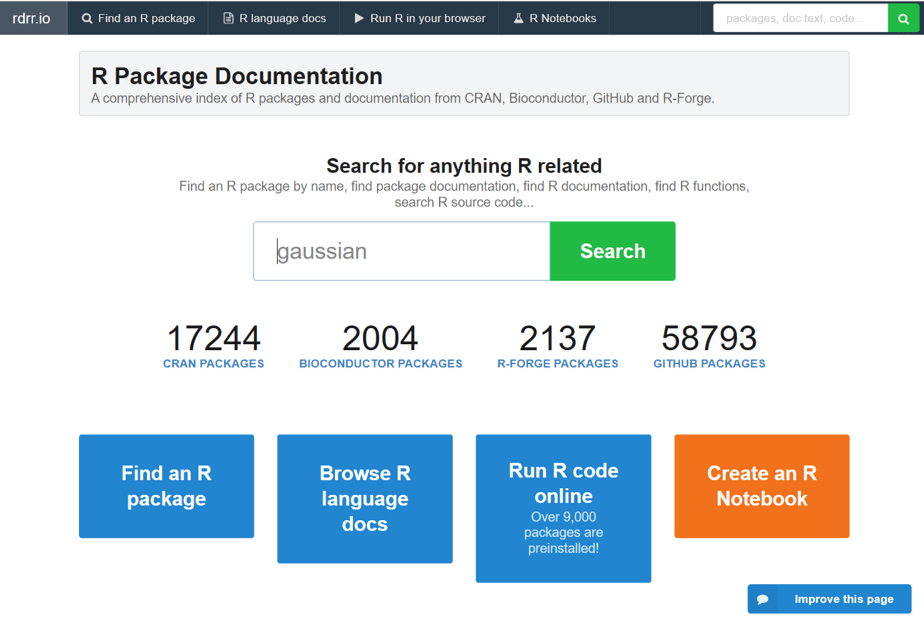
Task: Focus the top navbar search field
Action: 800,18
